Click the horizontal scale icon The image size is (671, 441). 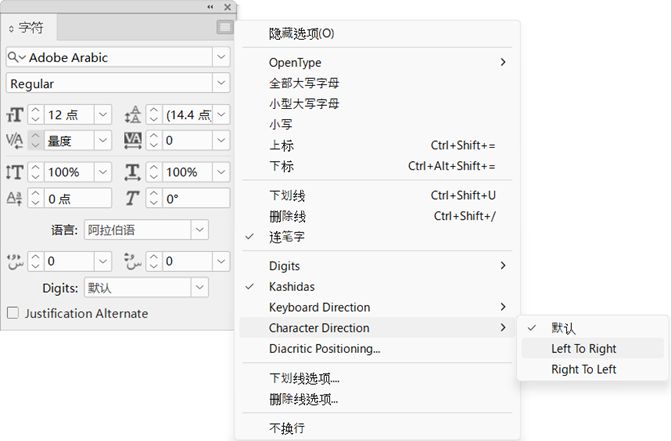pos(133,172)
